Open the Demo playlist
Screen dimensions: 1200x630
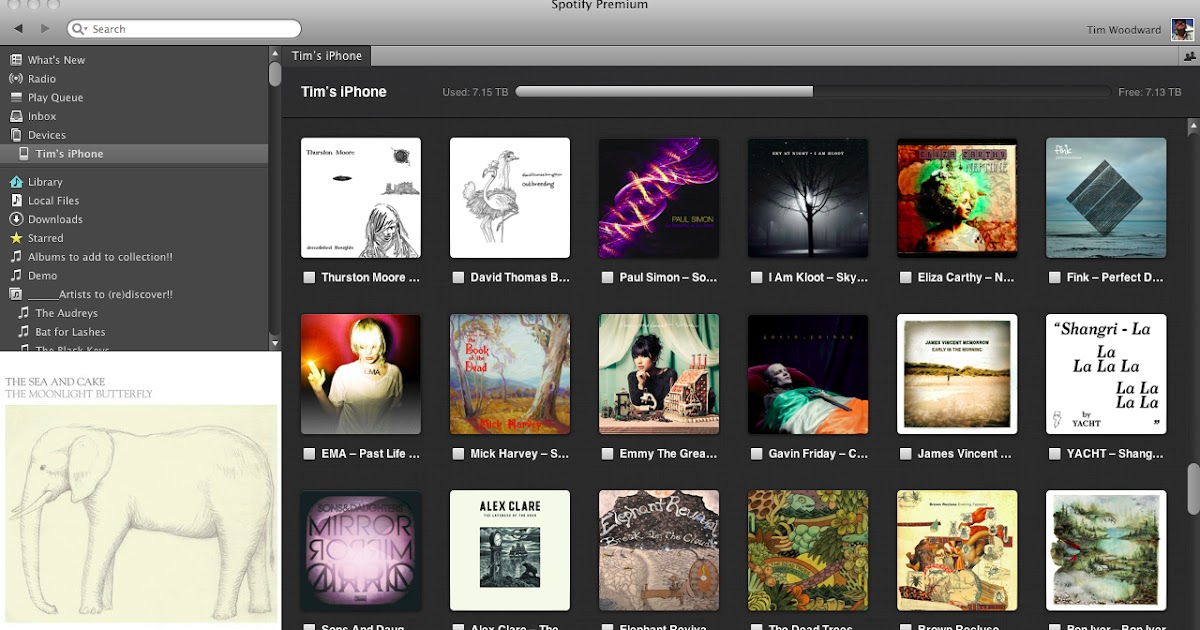(x=42, y=275)
